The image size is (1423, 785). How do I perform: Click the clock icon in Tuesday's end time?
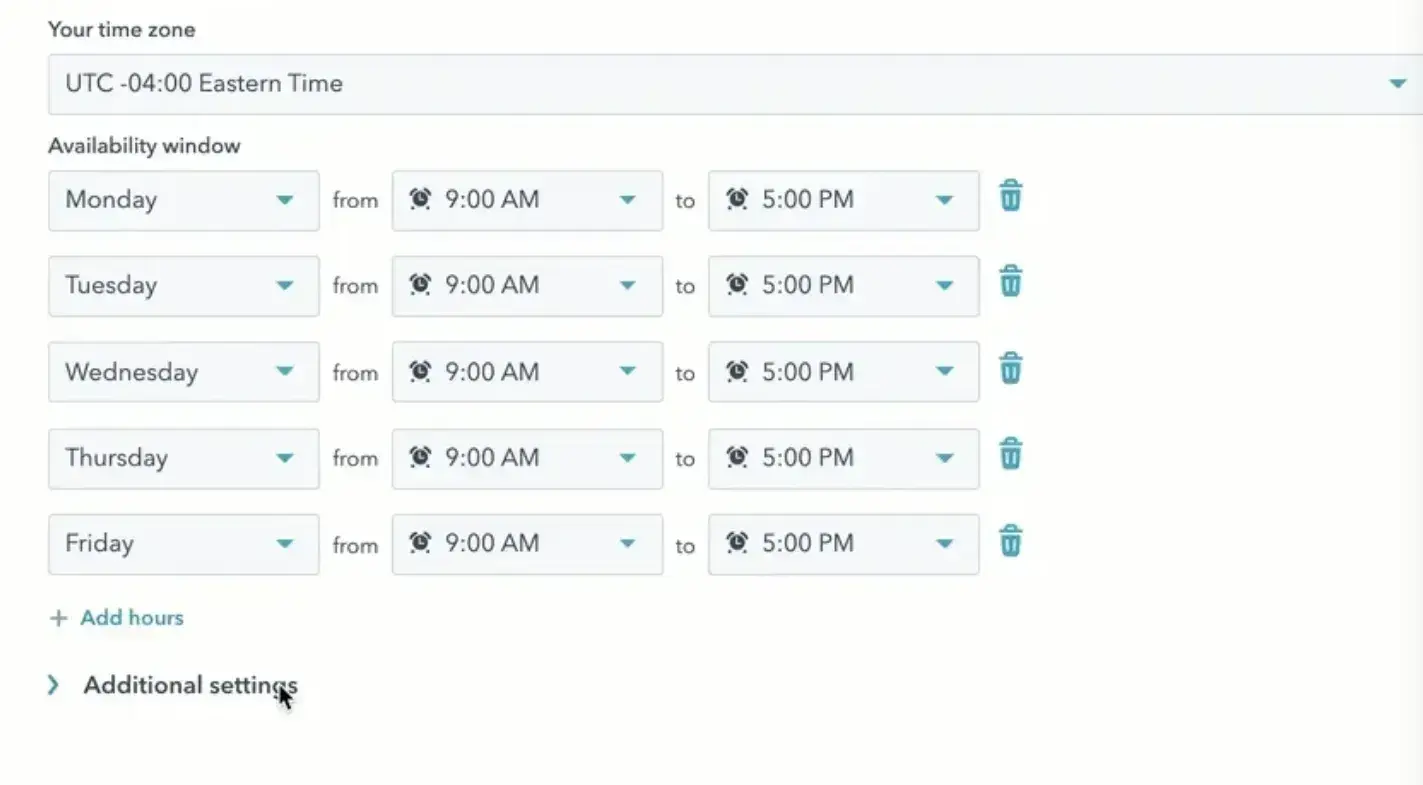tap(737, 285)
